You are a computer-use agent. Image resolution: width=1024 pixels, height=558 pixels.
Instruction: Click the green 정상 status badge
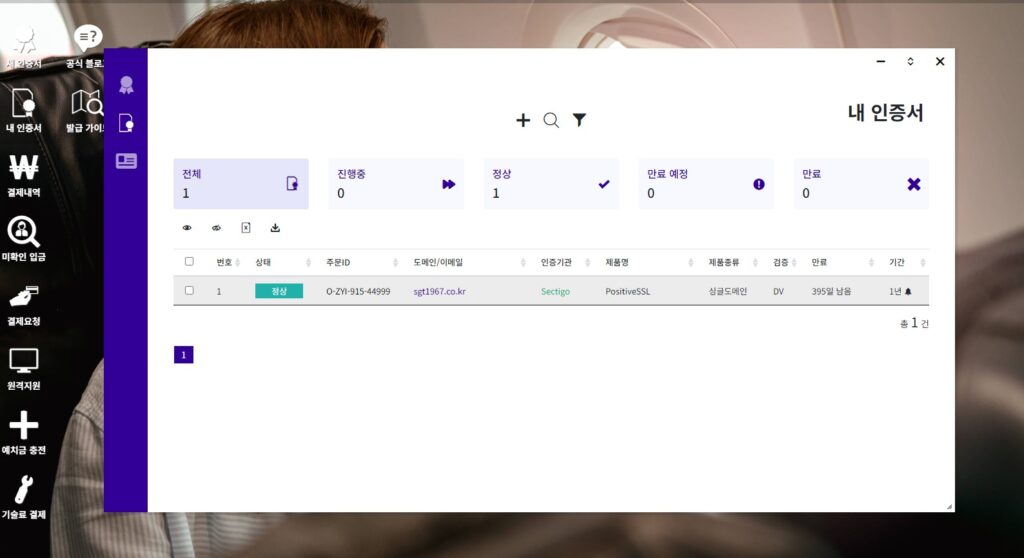tap(279, 291)
